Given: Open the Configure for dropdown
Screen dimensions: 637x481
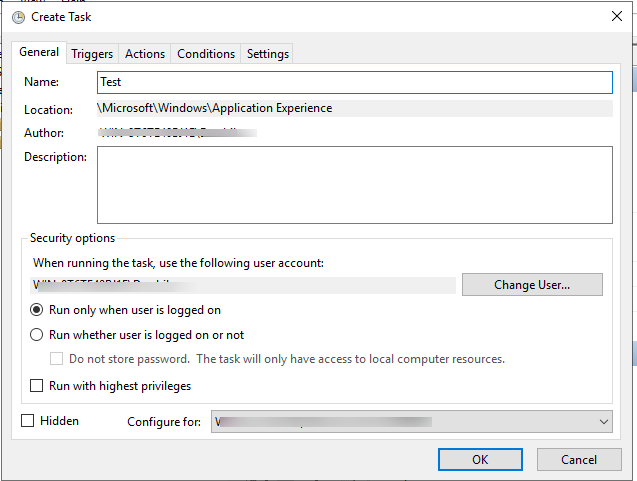Looking at the screenshot, I should click(412, 422).
